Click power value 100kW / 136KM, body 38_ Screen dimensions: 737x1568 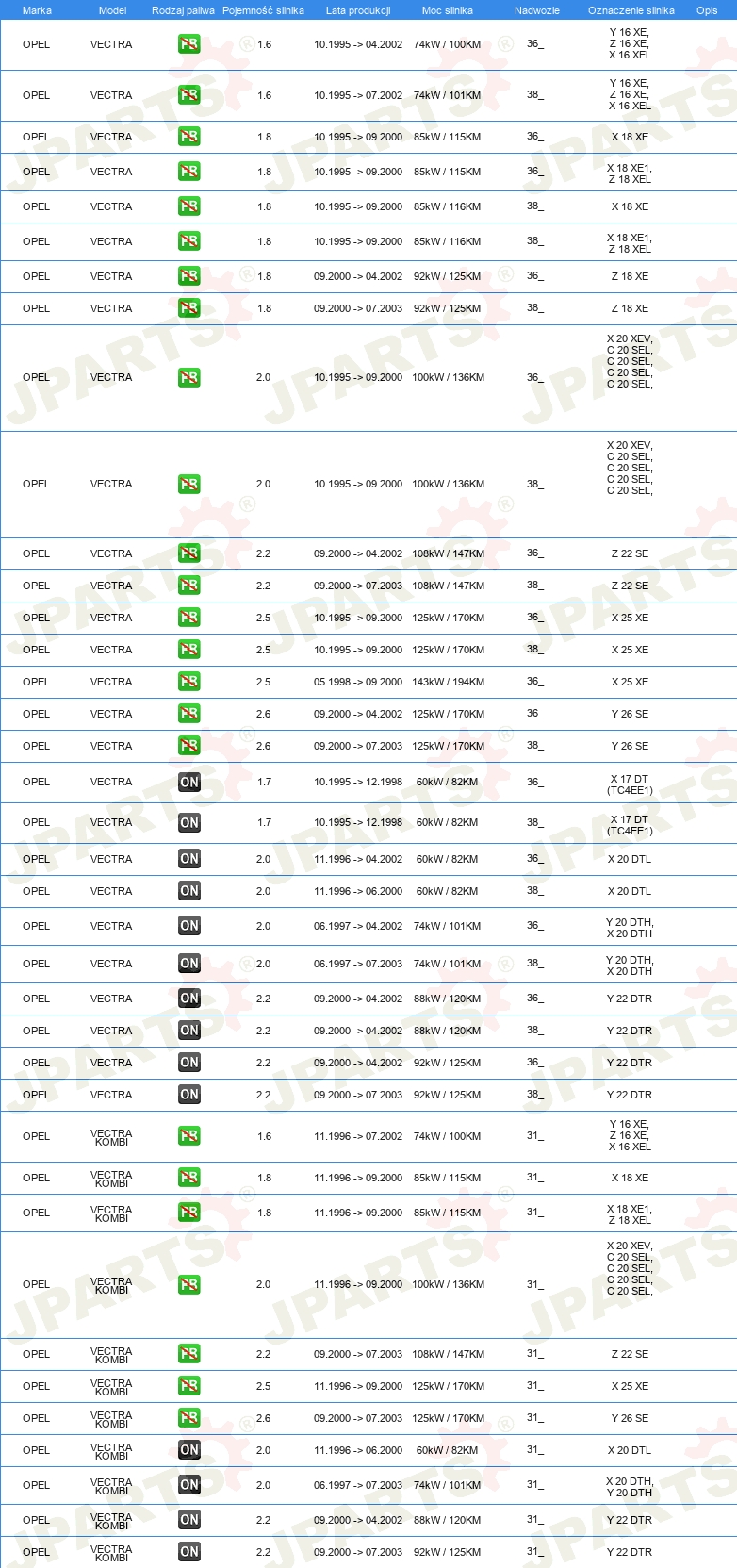(449, 484)
